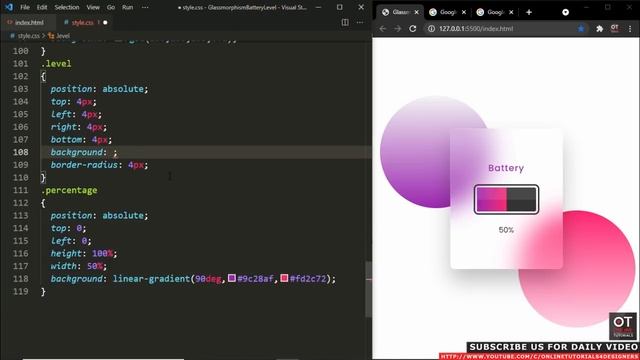Click line number 118 in the gutter
The height and width of the screenshot is (360, 640).
20,279
